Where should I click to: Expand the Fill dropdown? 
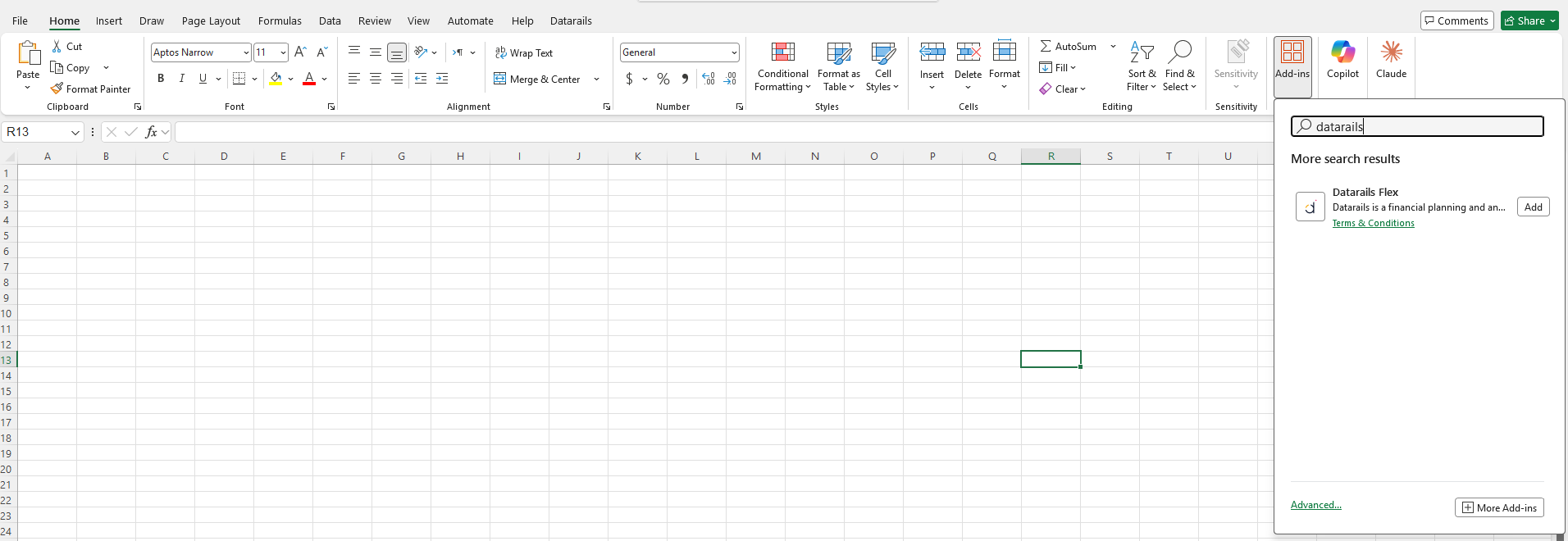pos(1072,68)
